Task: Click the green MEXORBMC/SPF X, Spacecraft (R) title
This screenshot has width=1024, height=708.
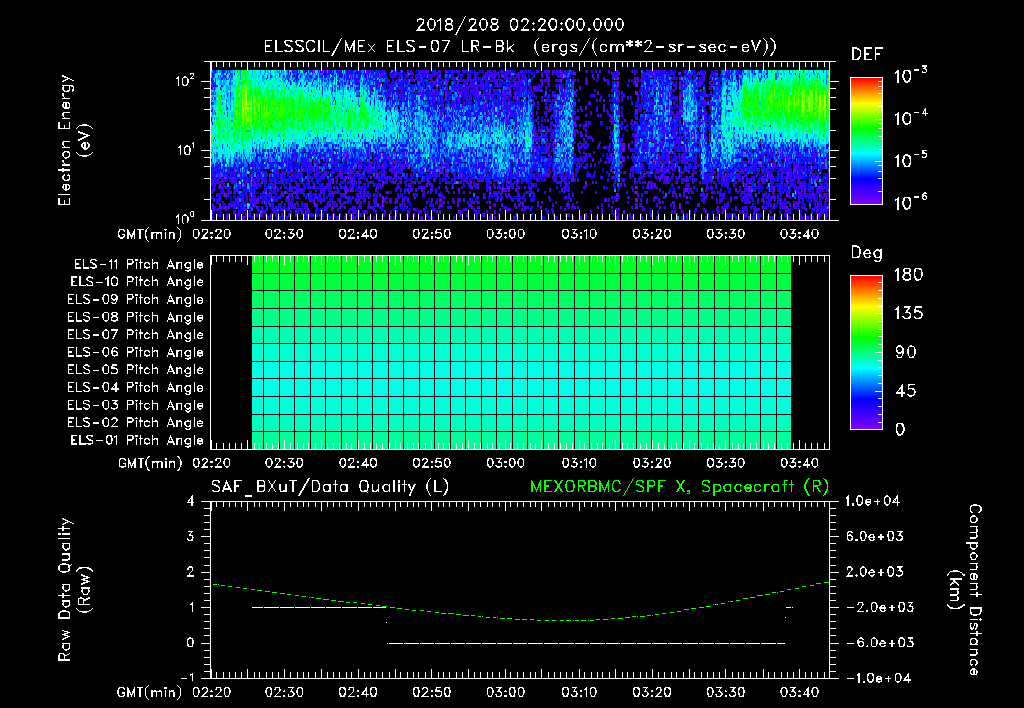Action: (679, 487)
